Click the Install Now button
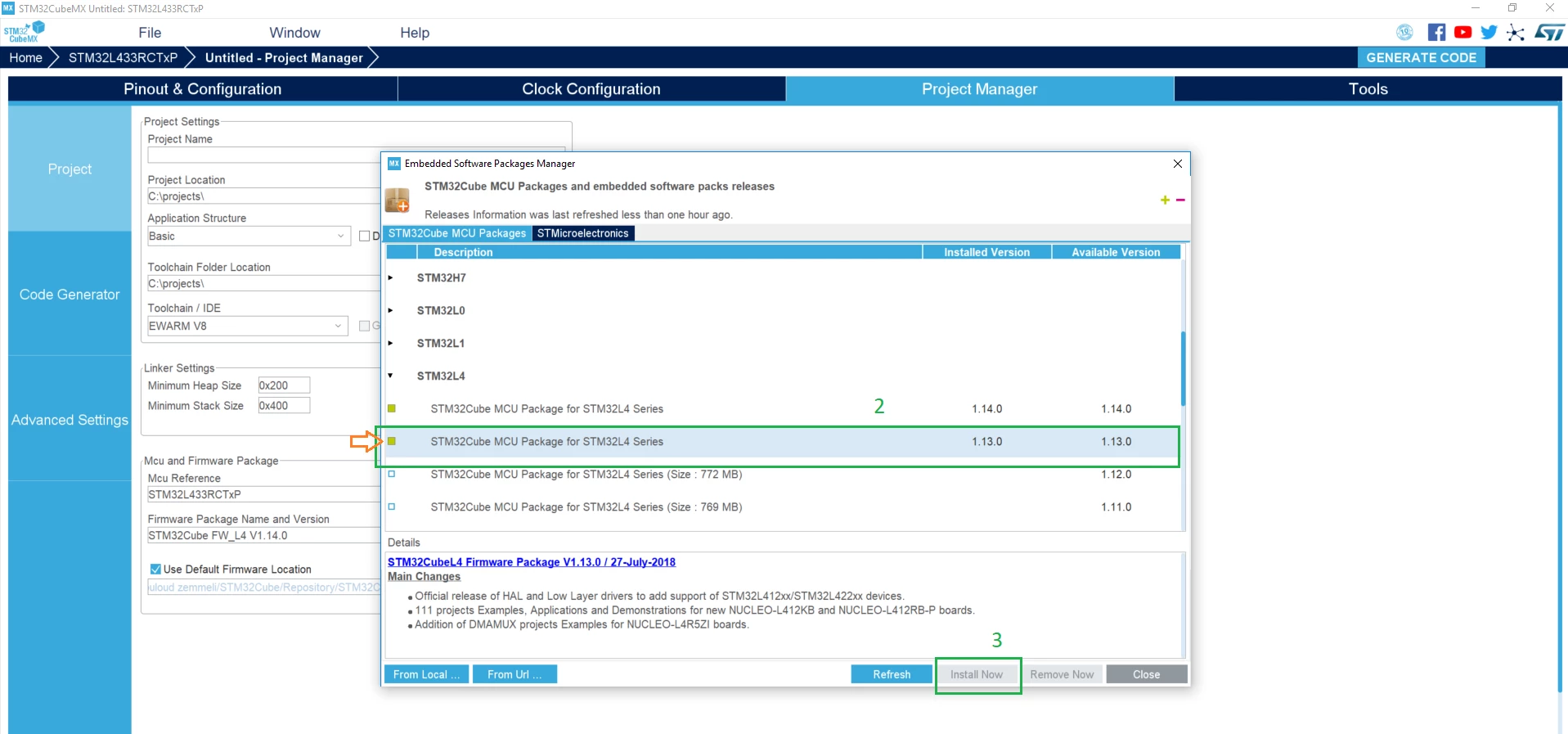 [977, 674]
